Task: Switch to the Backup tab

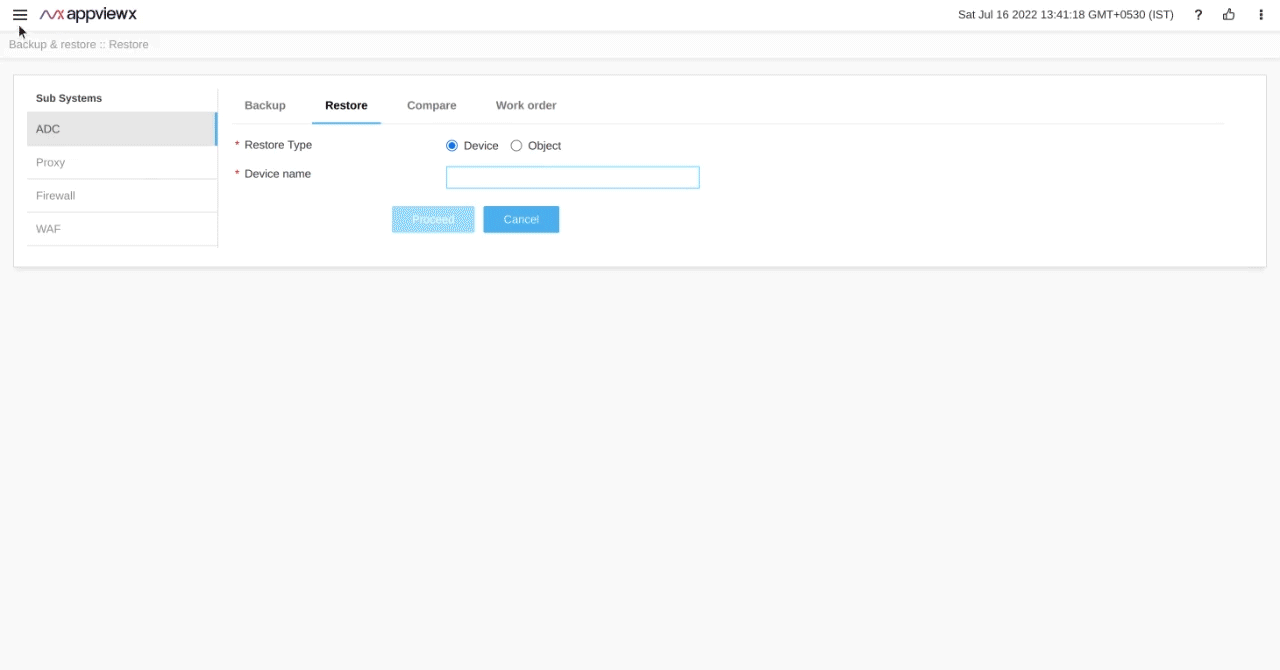Action: coord(265,105)
